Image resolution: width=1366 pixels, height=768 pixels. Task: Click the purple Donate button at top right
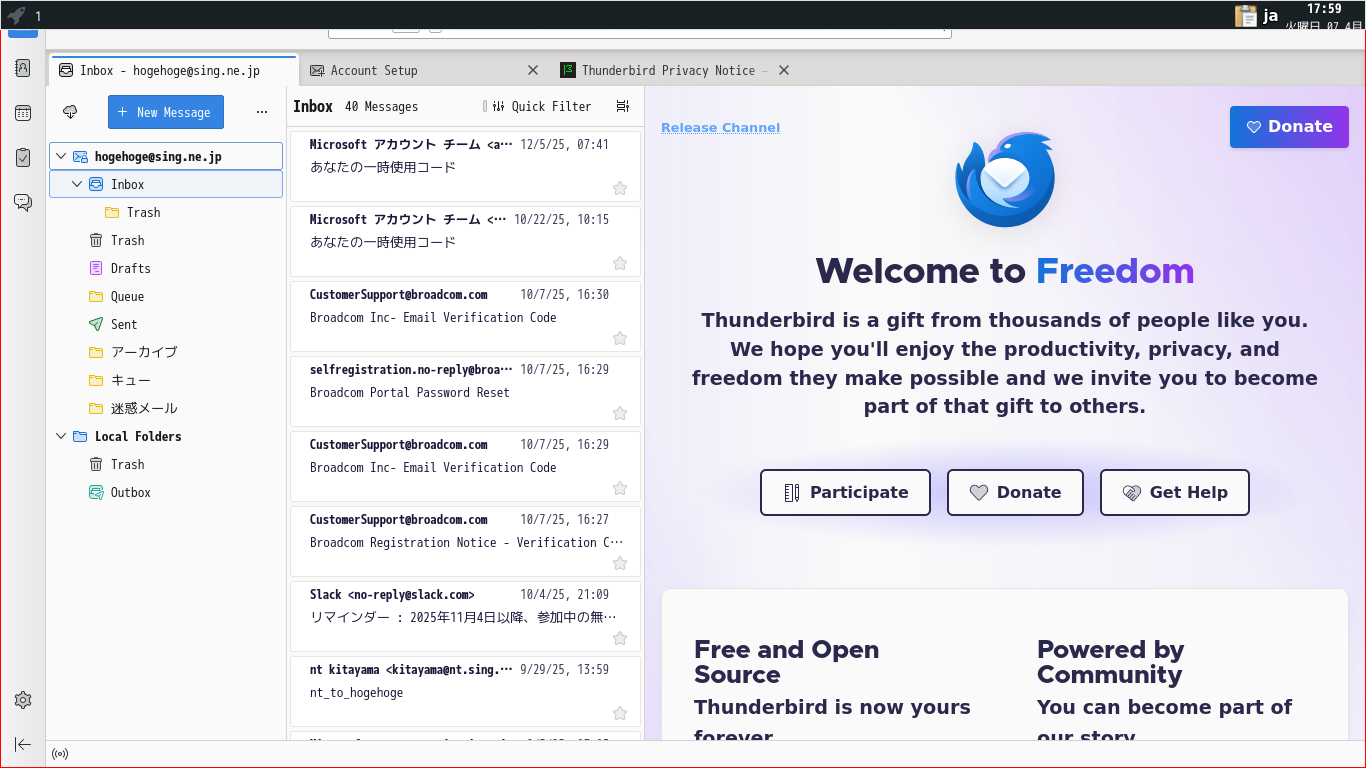[1289, 127]
